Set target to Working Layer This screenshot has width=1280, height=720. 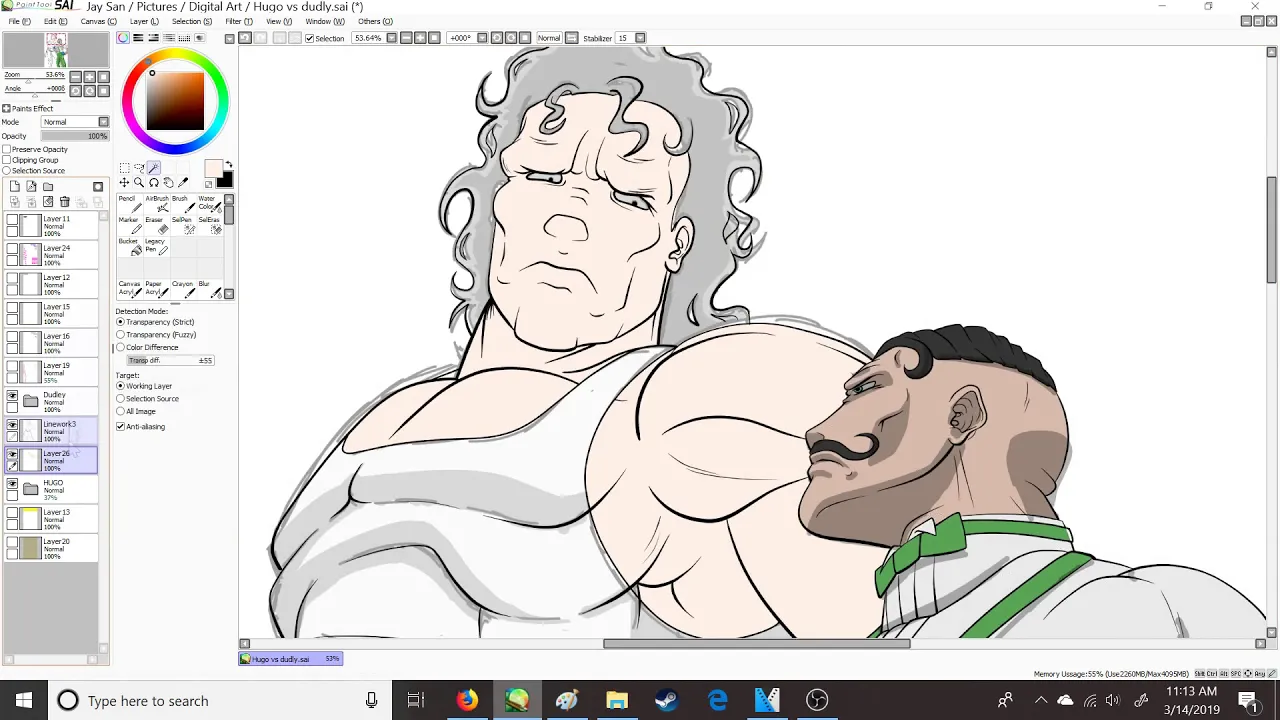120,386
